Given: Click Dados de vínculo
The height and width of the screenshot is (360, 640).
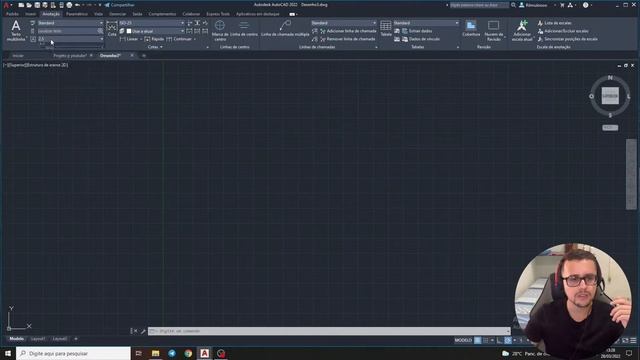Looking at the screenshot, I should [421, 39].
